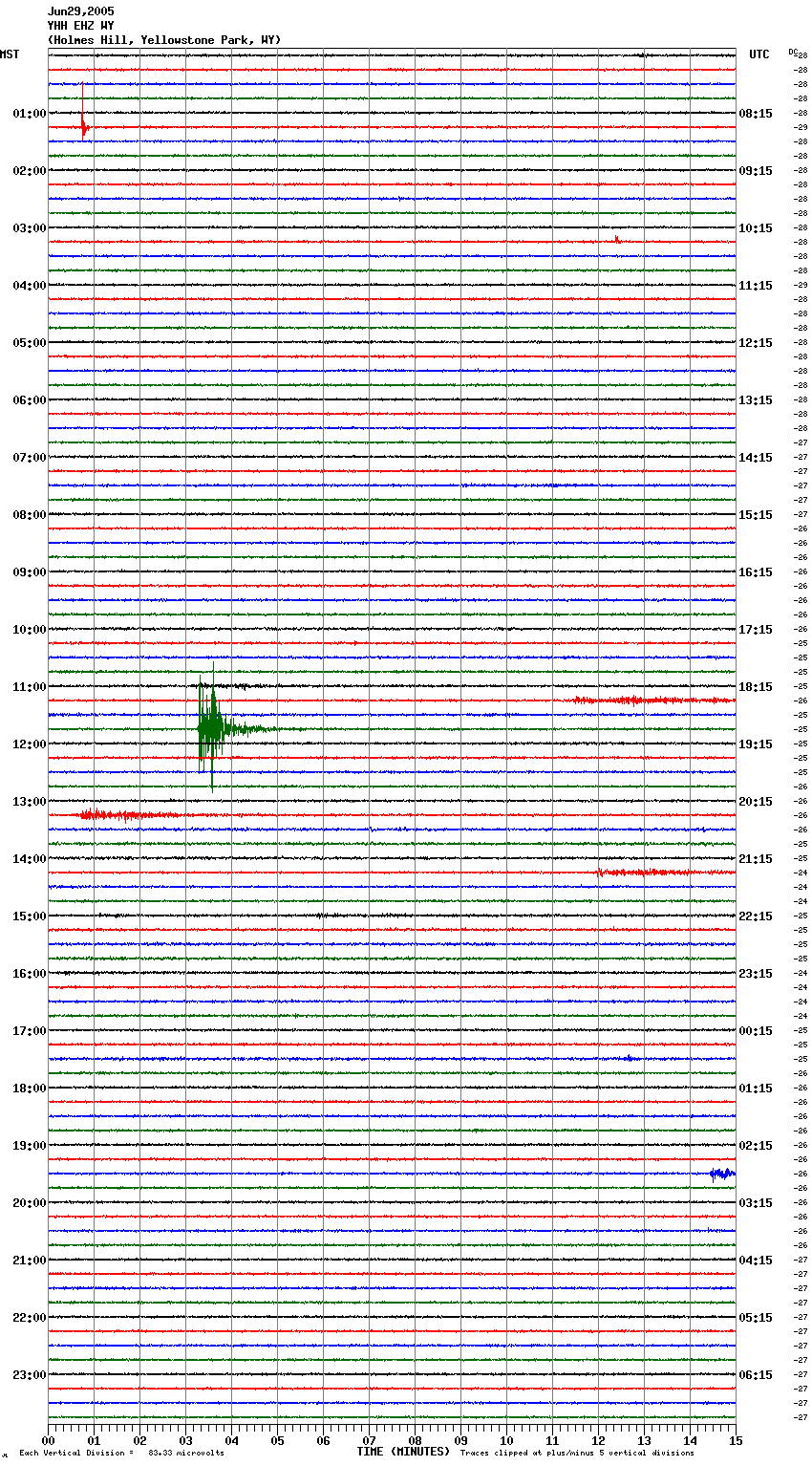The height and width of the screenshot is (1466, 812).
Task: Click the 16:15 UTC time label
Action: [x=756, y=572]
